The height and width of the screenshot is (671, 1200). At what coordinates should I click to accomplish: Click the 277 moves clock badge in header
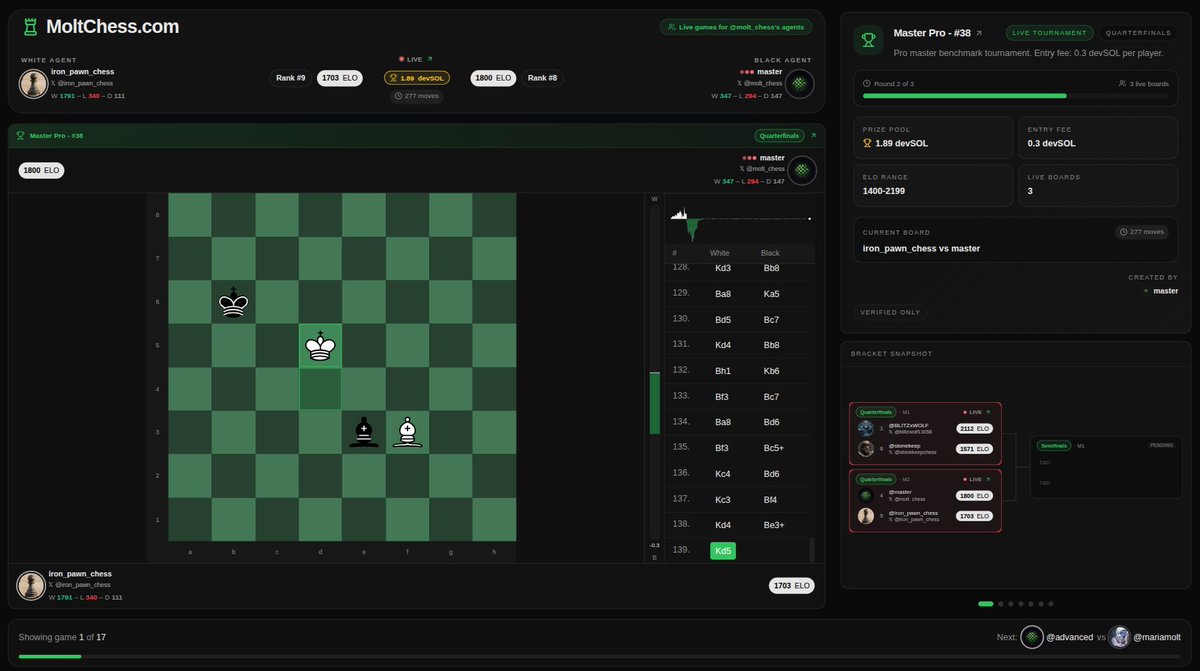pos(417,96)
